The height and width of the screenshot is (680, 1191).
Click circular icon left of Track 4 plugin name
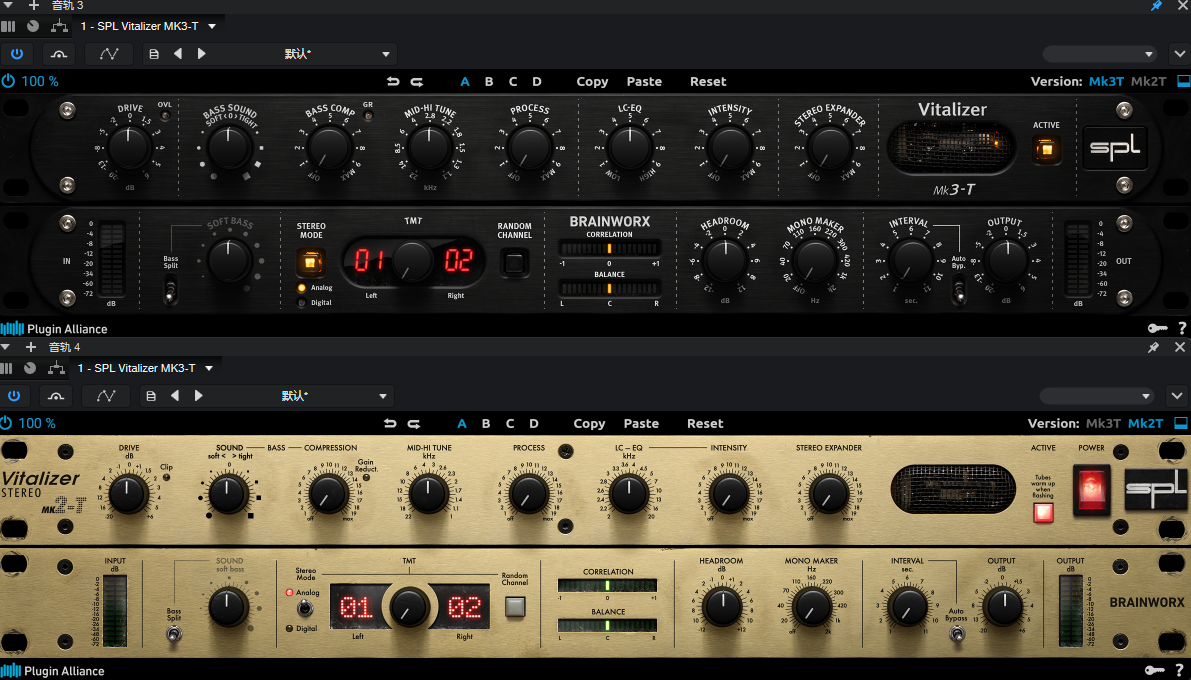[x=30, y=368]
